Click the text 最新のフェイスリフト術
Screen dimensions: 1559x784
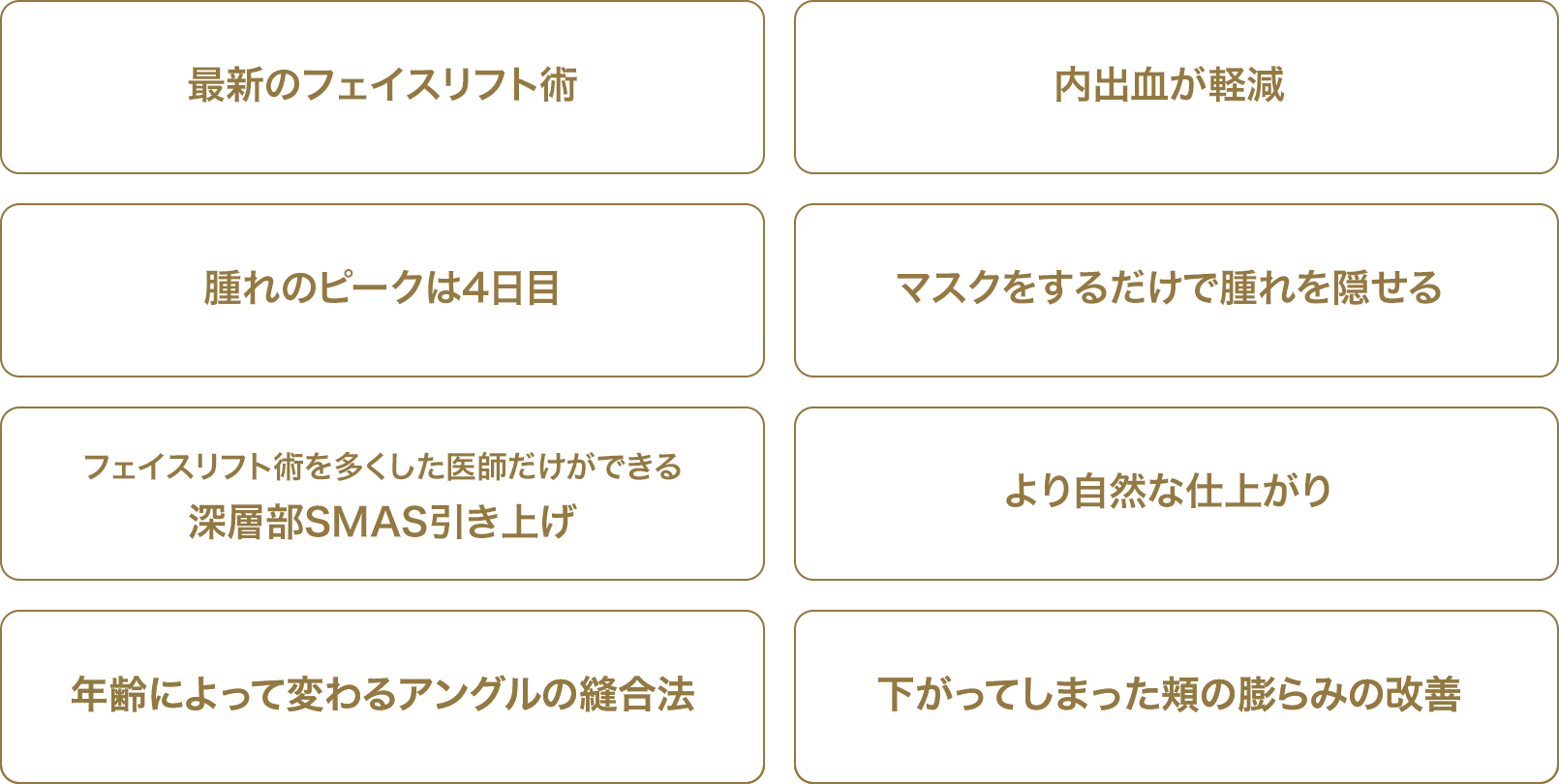click(x=382, y=85)
